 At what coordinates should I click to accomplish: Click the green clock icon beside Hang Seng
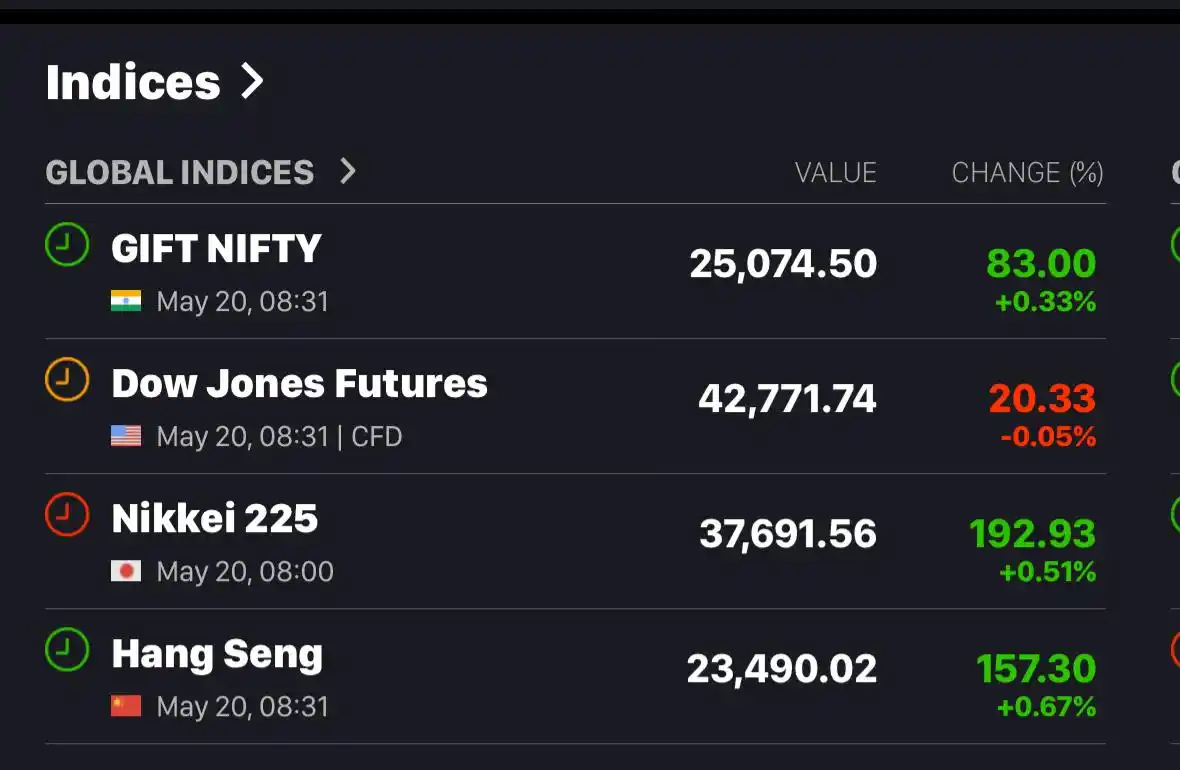67,649
